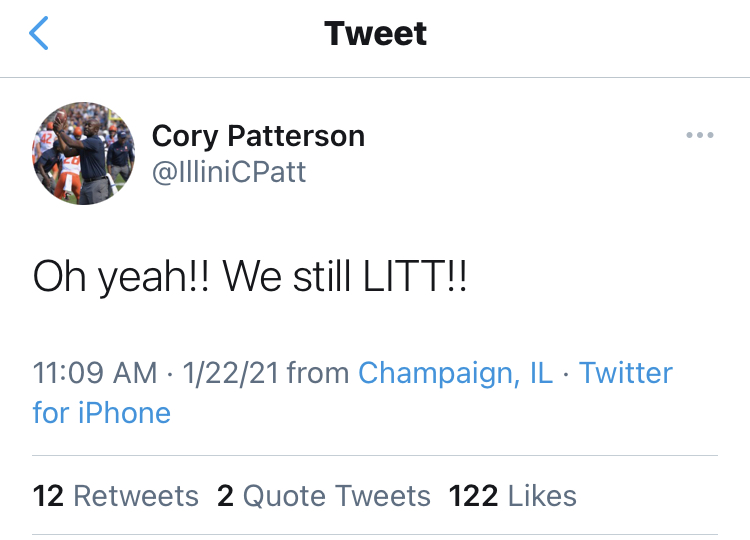Open the Cory Patterson display name
This screenshot has height=540, width=750.
click(x=258, y=136)
